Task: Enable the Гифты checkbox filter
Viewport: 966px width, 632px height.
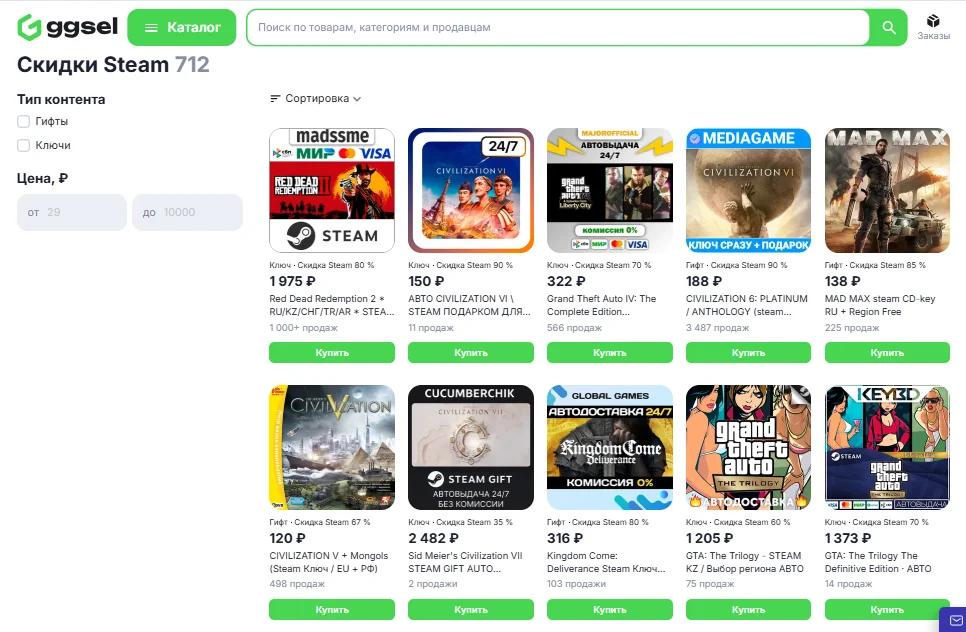Action: (24, 122)
